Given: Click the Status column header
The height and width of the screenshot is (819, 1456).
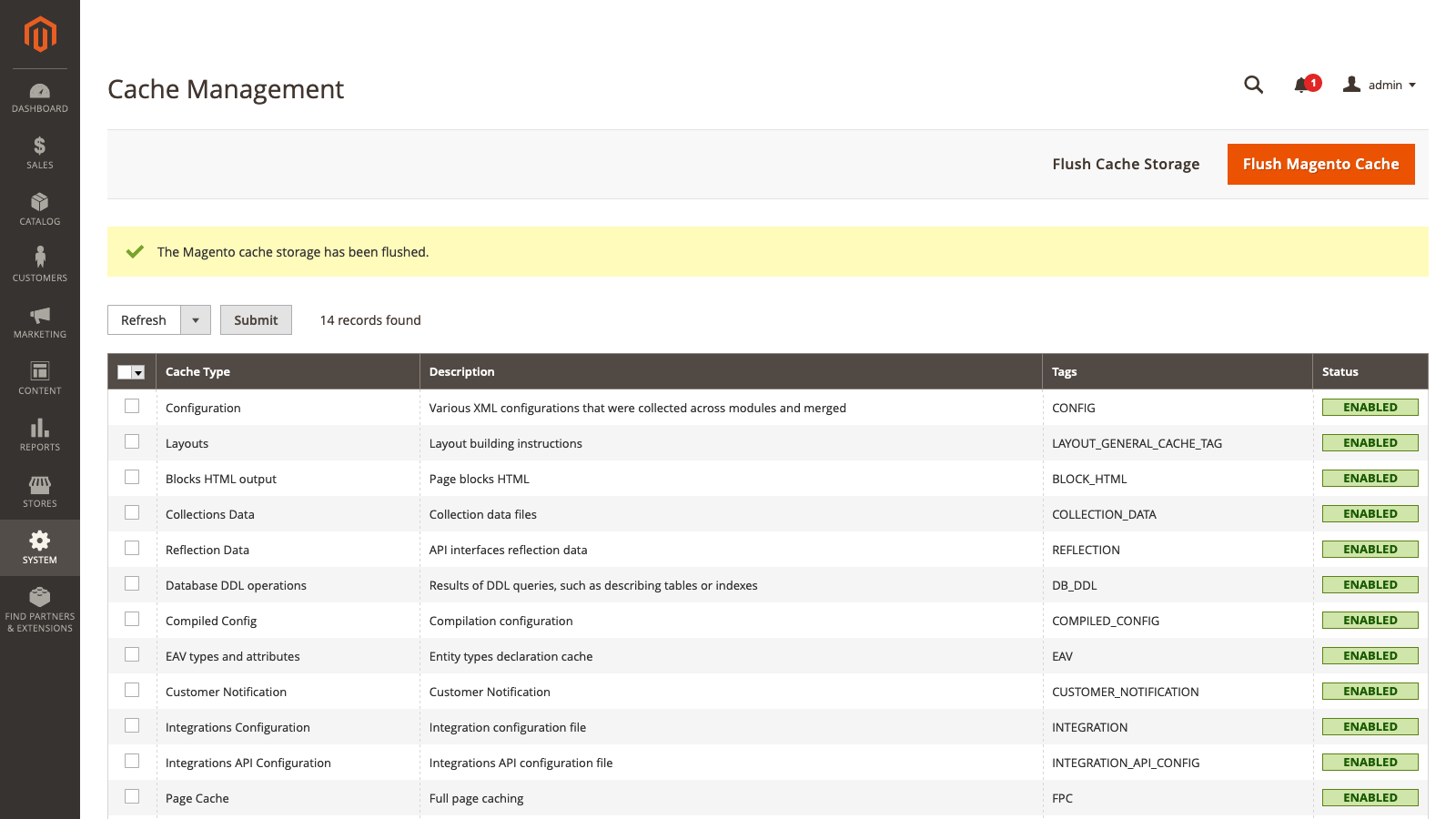Looking at the screenshot, I should 1370,371.
